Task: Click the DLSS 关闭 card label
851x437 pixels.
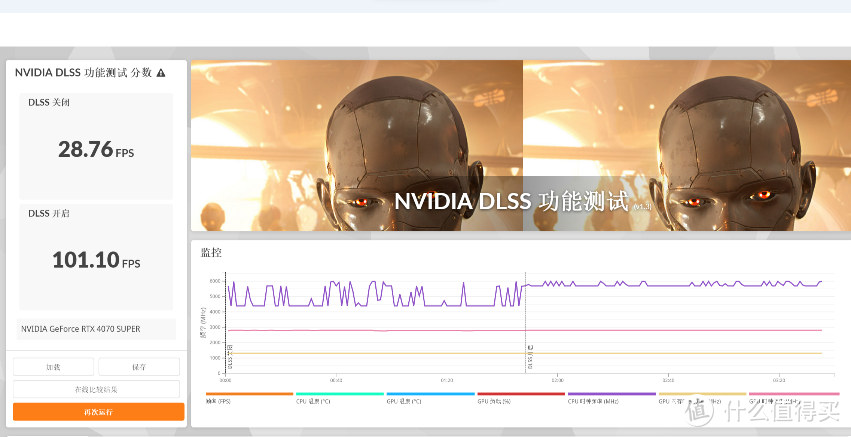Action: coord(49,102)
